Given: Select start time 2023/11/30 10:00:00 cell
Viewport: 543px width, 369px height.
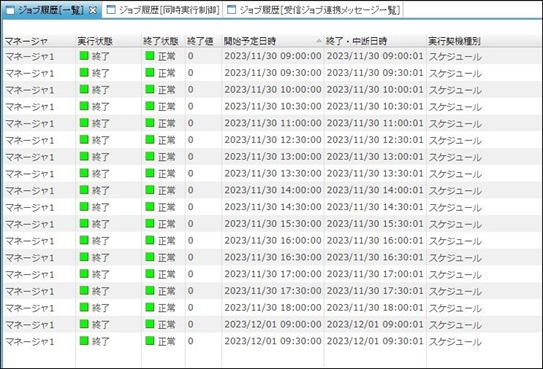Looking at the screenshot, I should pyautogui.click(x=273, y=90).
